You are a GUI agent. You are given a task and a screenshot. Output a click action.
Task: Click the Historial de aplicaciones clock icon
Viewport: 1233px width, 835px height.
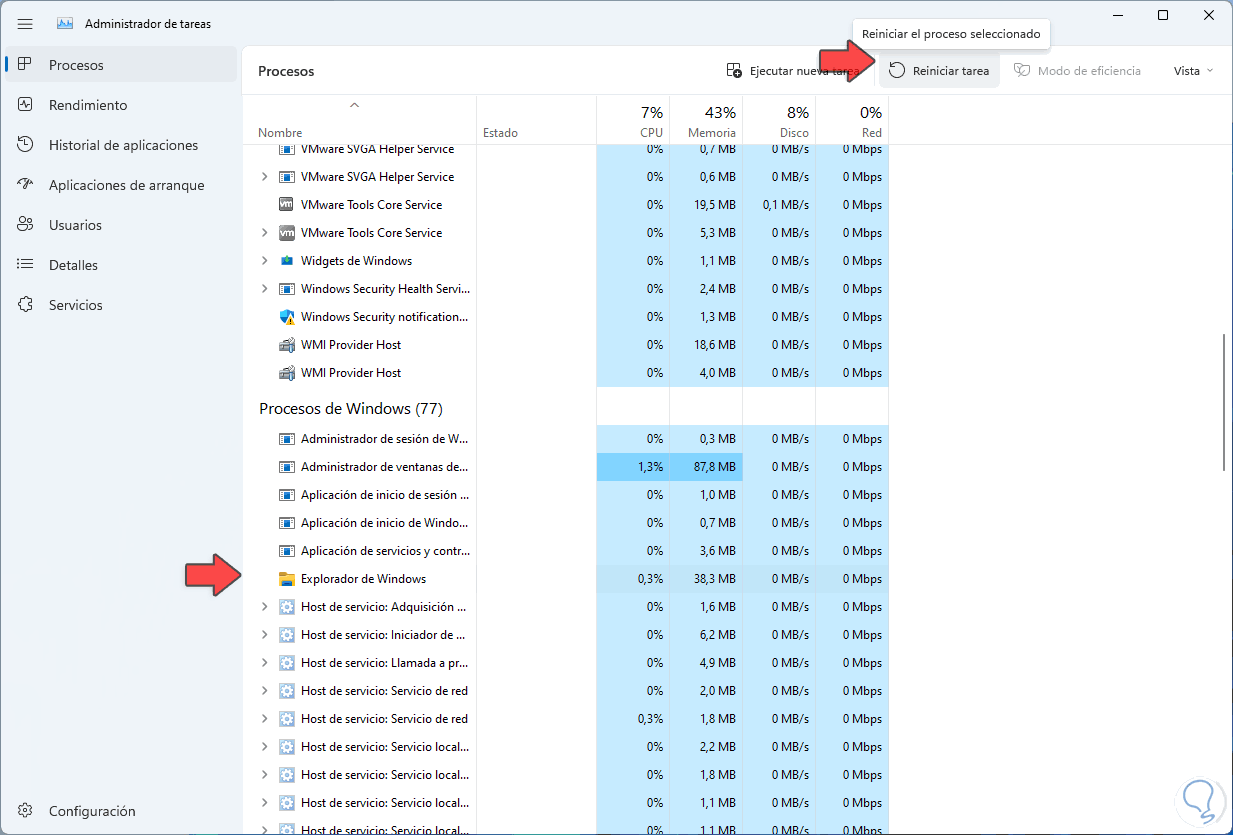point(26,145)
